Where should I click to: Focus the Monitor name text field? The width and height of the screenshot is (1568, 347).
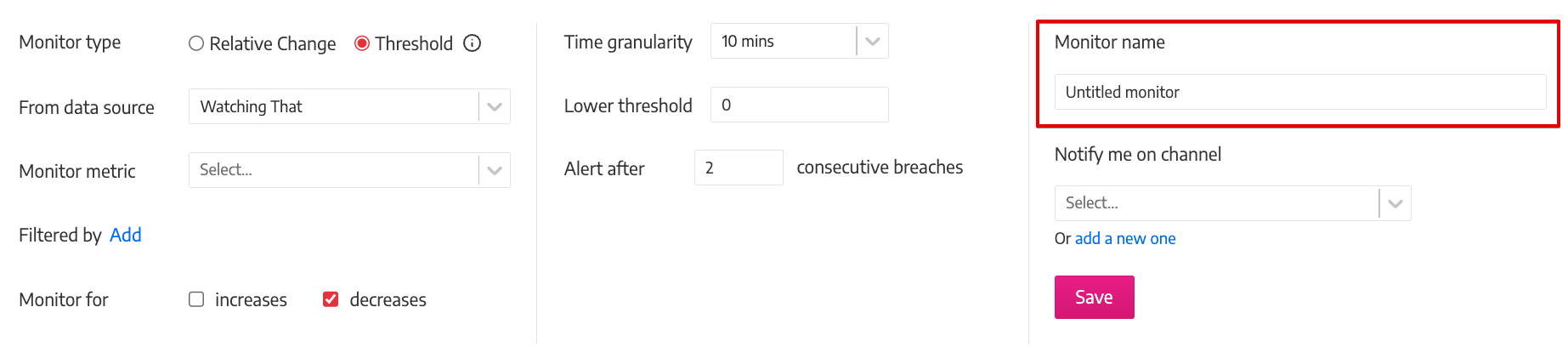1300,92
